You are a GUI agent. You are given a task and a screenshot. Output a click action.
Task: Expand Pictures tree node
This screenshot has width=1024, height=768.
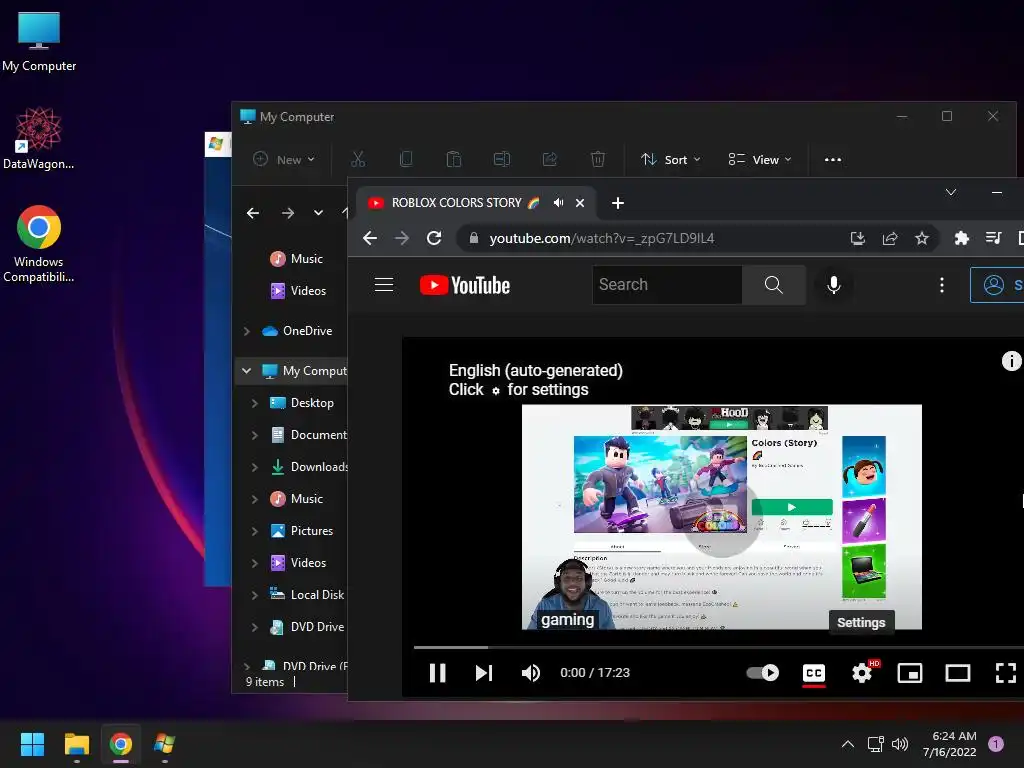pos(255,531)
